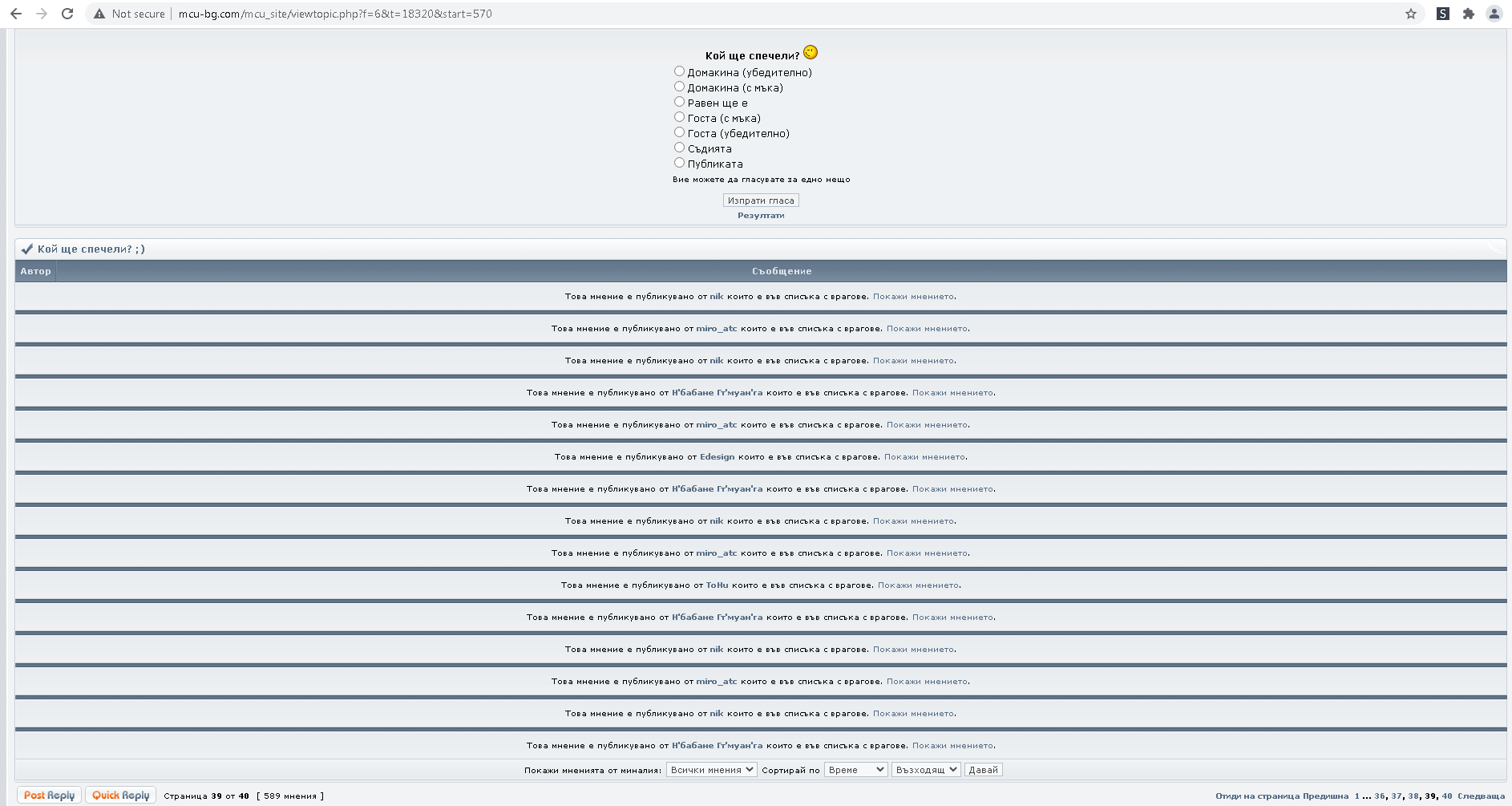Pick the 'Госта (убедително)' radio option
Screen dimensions: 1512x806
[679, 132]
